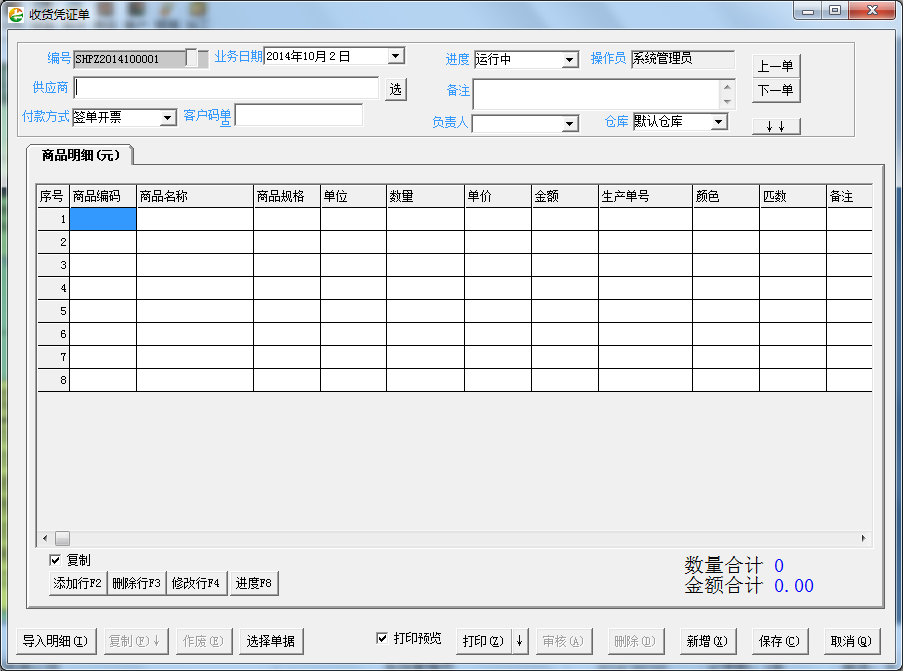Click 修改行F4 button
Screen dimensions: 903x671
point(196,583)
